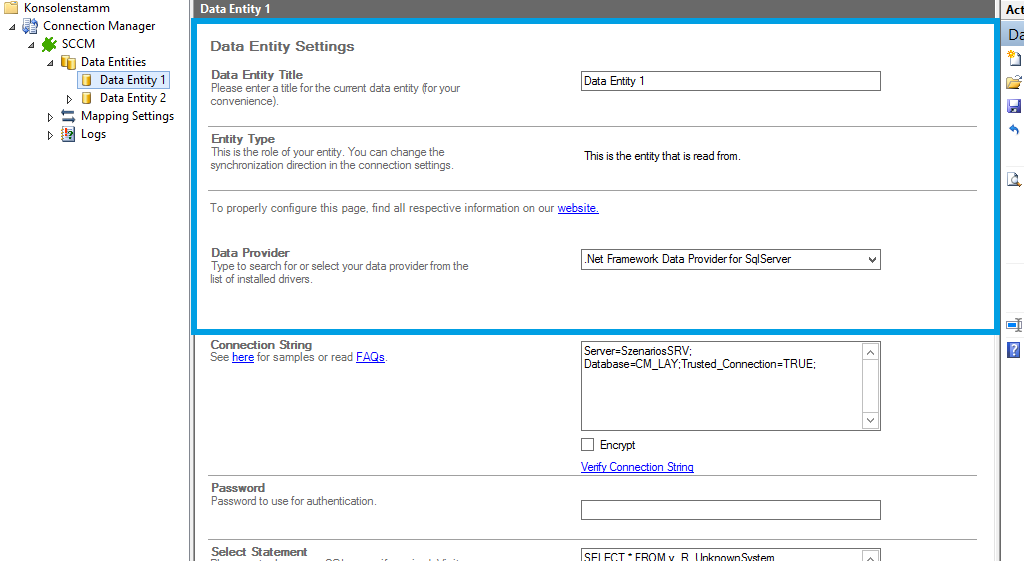Click the Verify Connection String link
The height and width of the screenshot is (561, 1024).
point(637,467)
